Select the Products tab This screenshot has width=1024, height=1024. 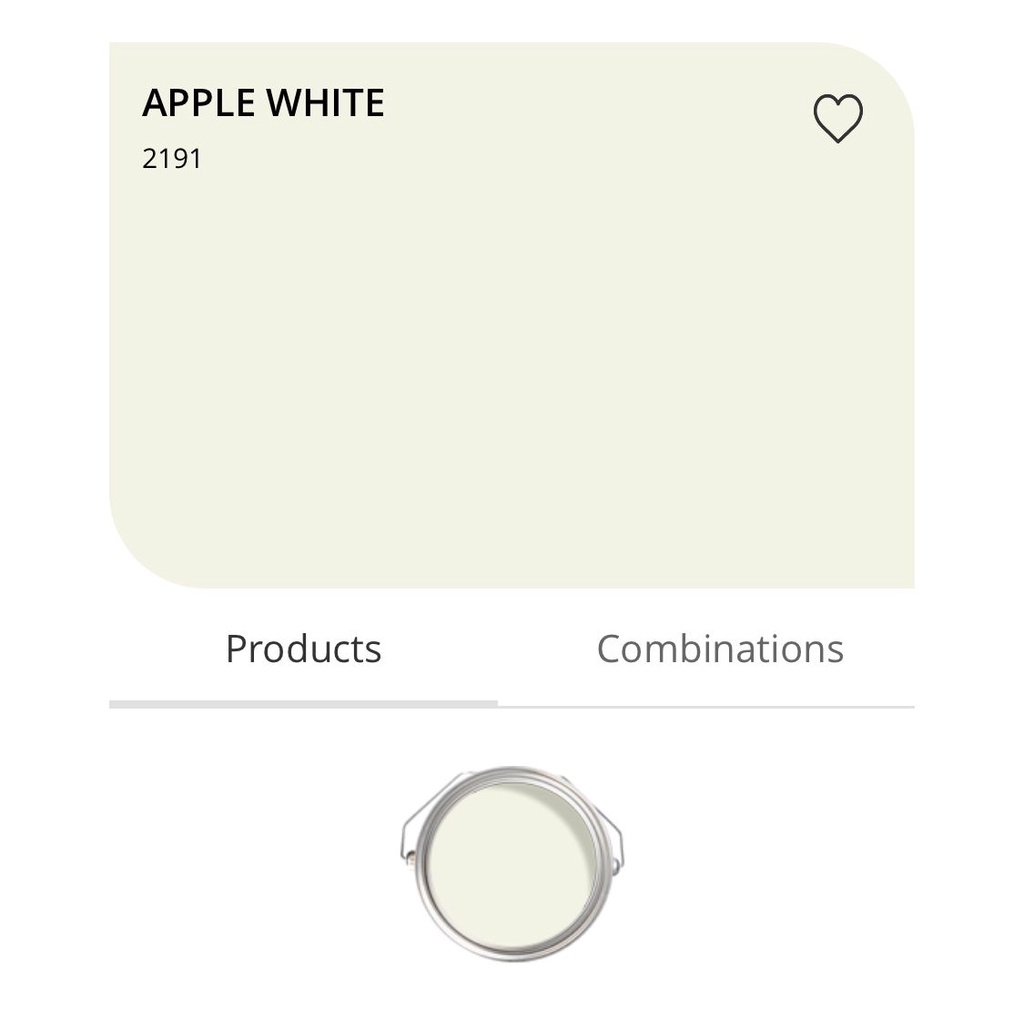(x=303, y=649)
